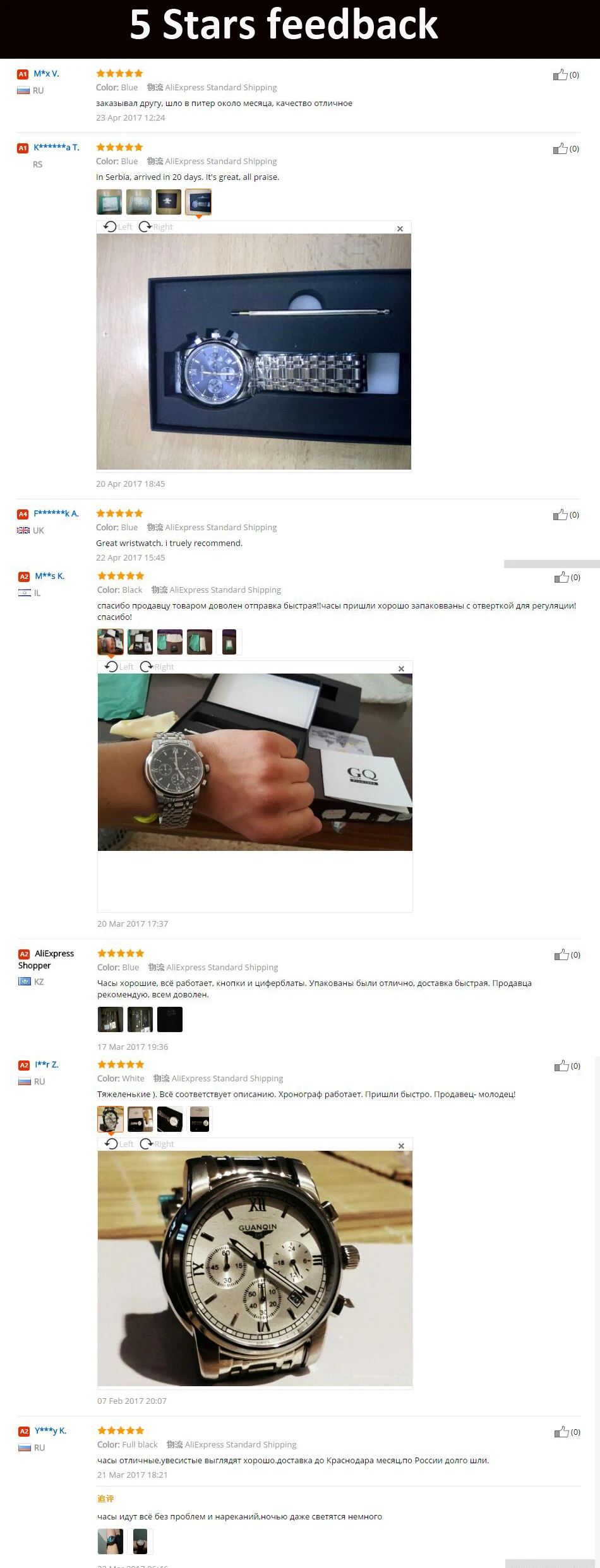Close the GUANQIN white watch image viewer
The image size is (600, 1568).
coord(401,1146)
